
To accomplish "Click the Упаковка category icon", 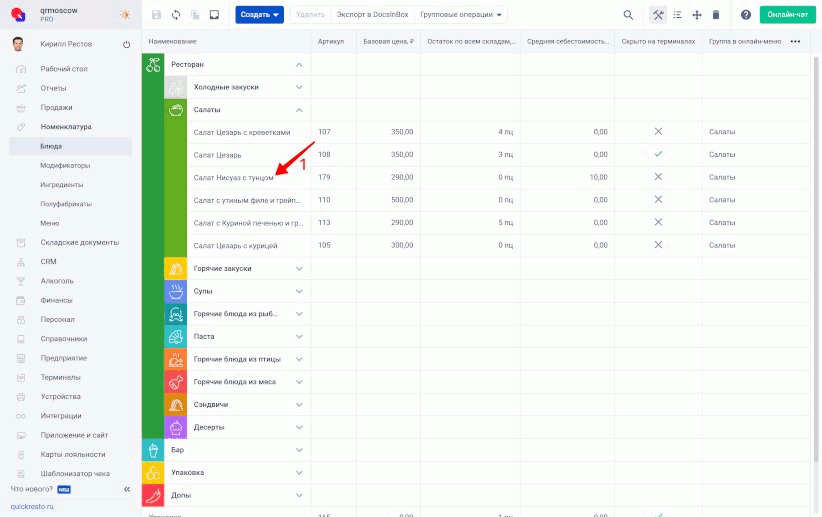I will point(153,472).
